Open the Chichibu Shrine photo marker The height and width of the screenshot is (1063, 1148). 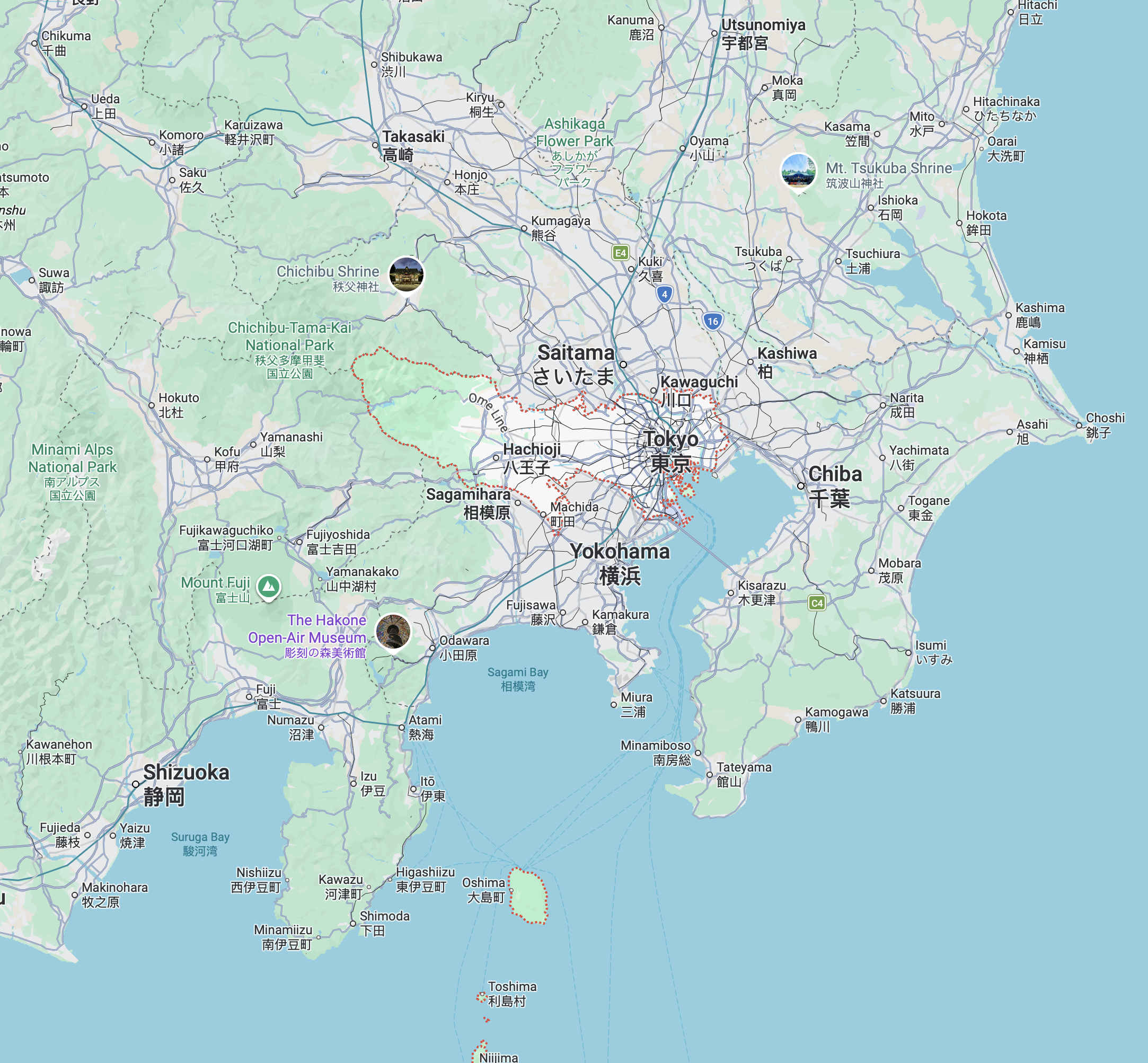407,274
